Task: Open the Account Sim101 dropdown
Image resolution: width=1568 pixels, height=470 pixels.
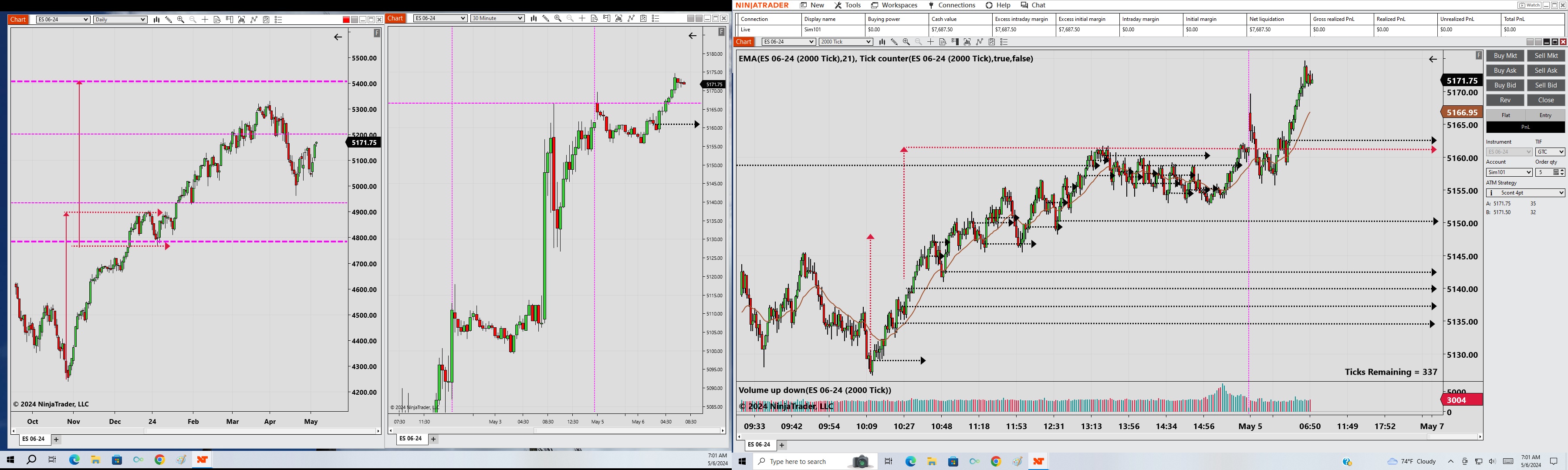Action: point(1510,173)
